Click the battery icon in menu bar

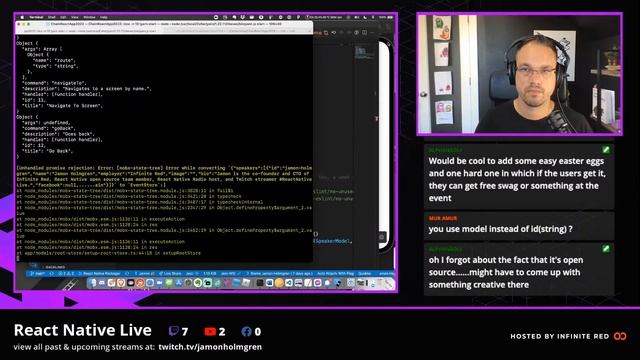390,17
